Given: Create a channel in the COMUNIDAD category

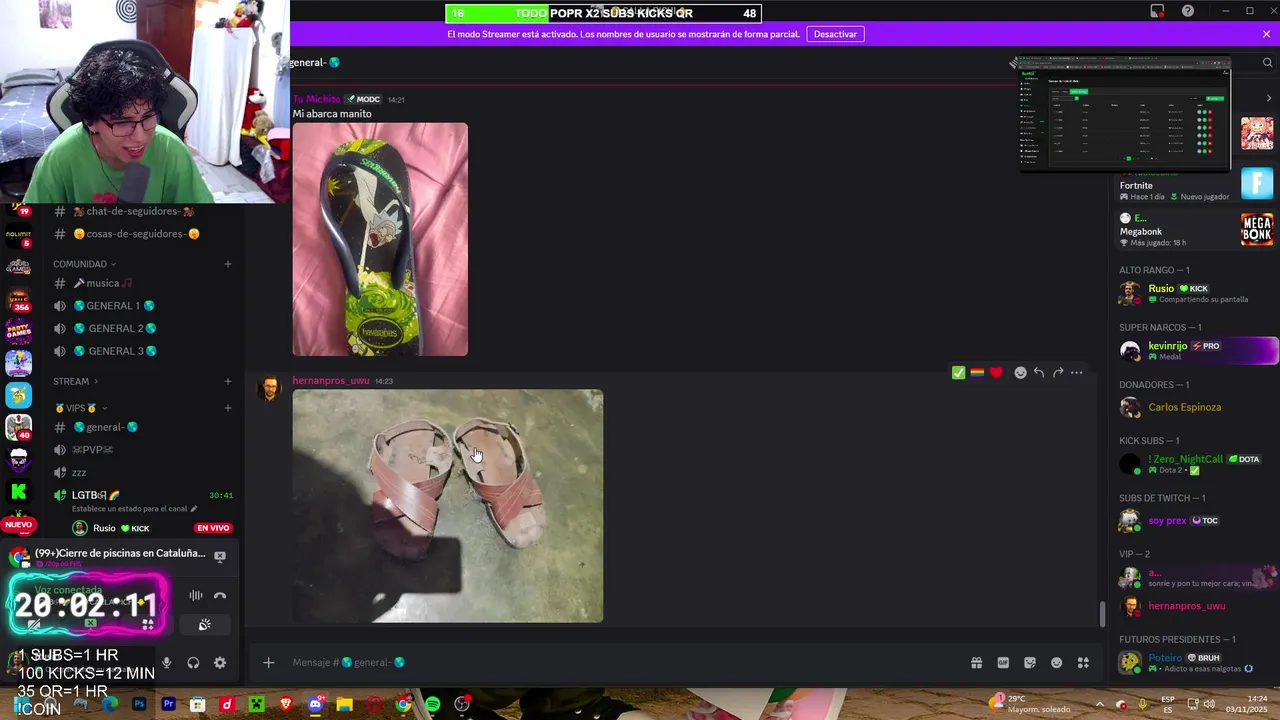Looking at the screenshot, I should coord(228,264).
